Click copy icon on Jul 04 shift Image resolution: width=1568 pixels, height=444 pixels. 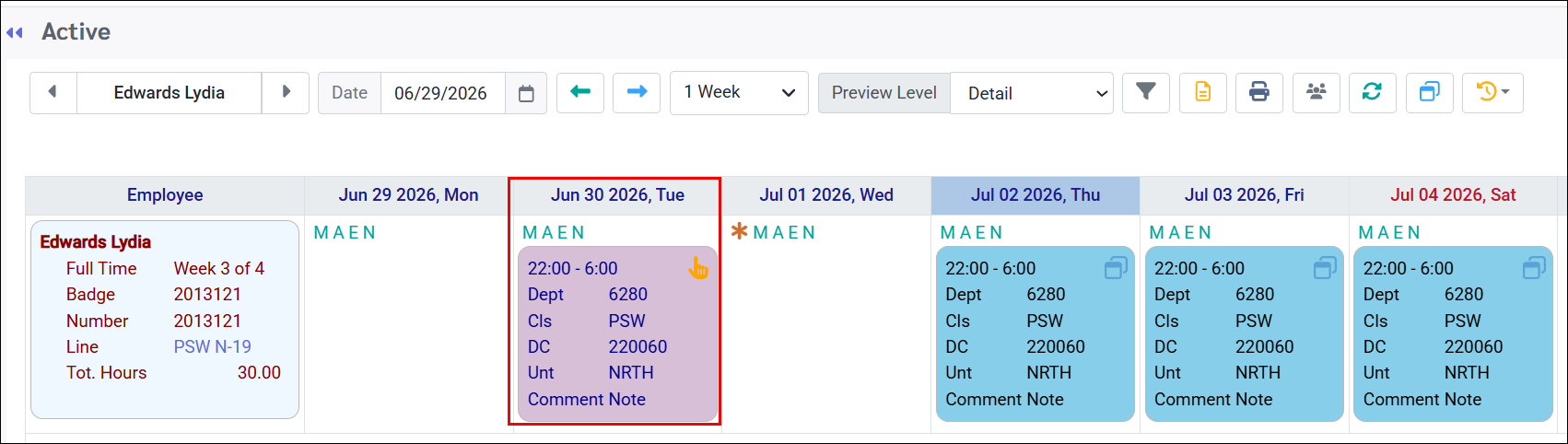1534,268
